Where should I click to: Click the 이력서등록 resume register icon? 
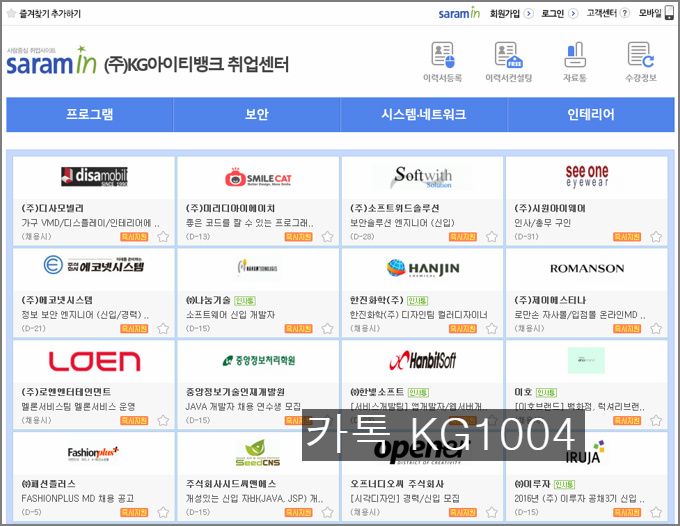click(x=443, y=55)
